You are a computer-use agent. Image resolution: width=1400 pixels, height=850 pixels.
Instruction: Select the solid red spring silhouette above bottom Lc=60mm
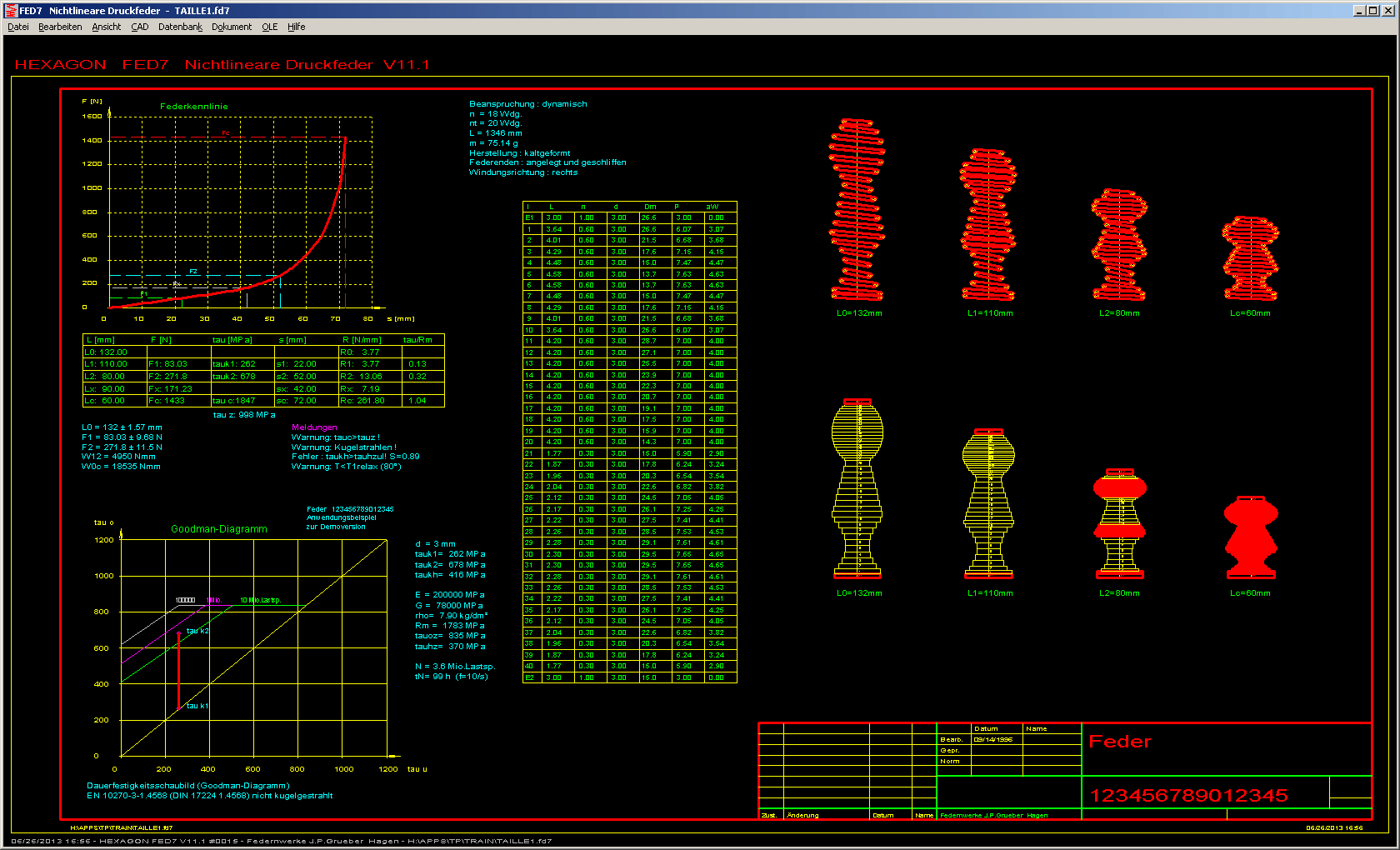click(1250, 537)
